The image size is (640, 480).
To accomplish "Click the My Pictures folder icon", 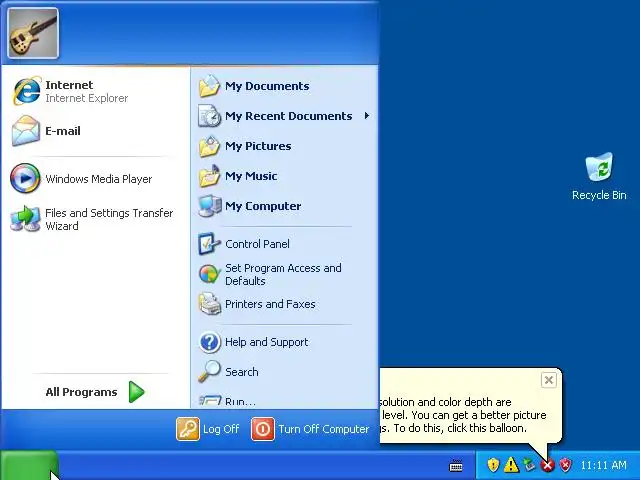I will click(x=209, y=146).
